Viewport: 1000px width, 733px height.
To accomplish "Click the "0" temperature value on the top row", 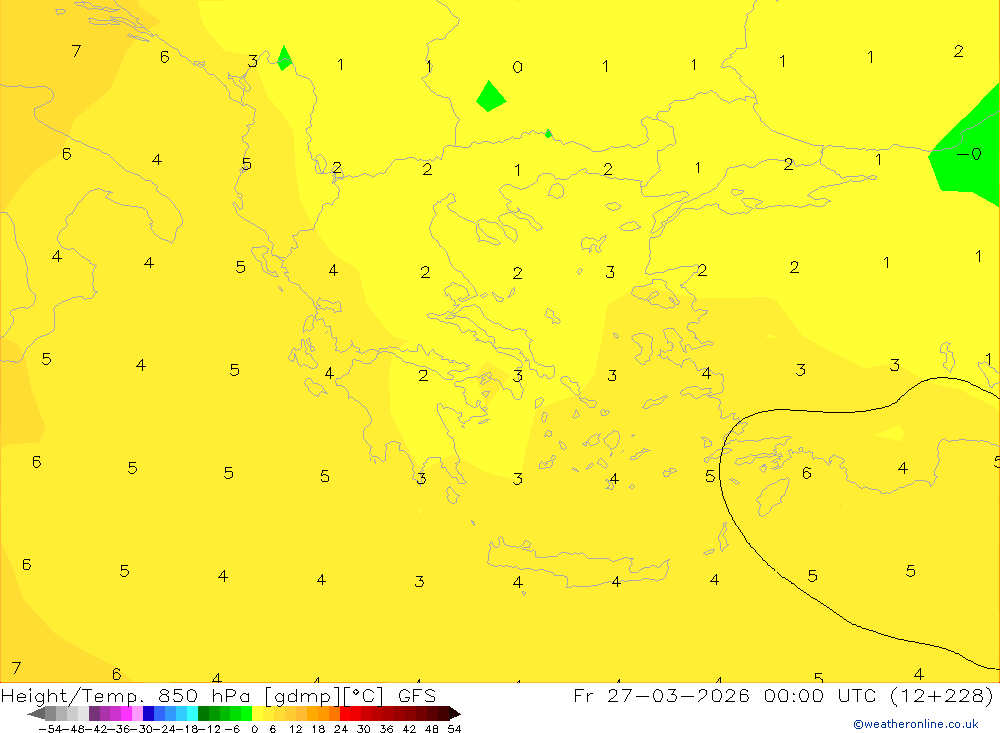I will [517, 67].
